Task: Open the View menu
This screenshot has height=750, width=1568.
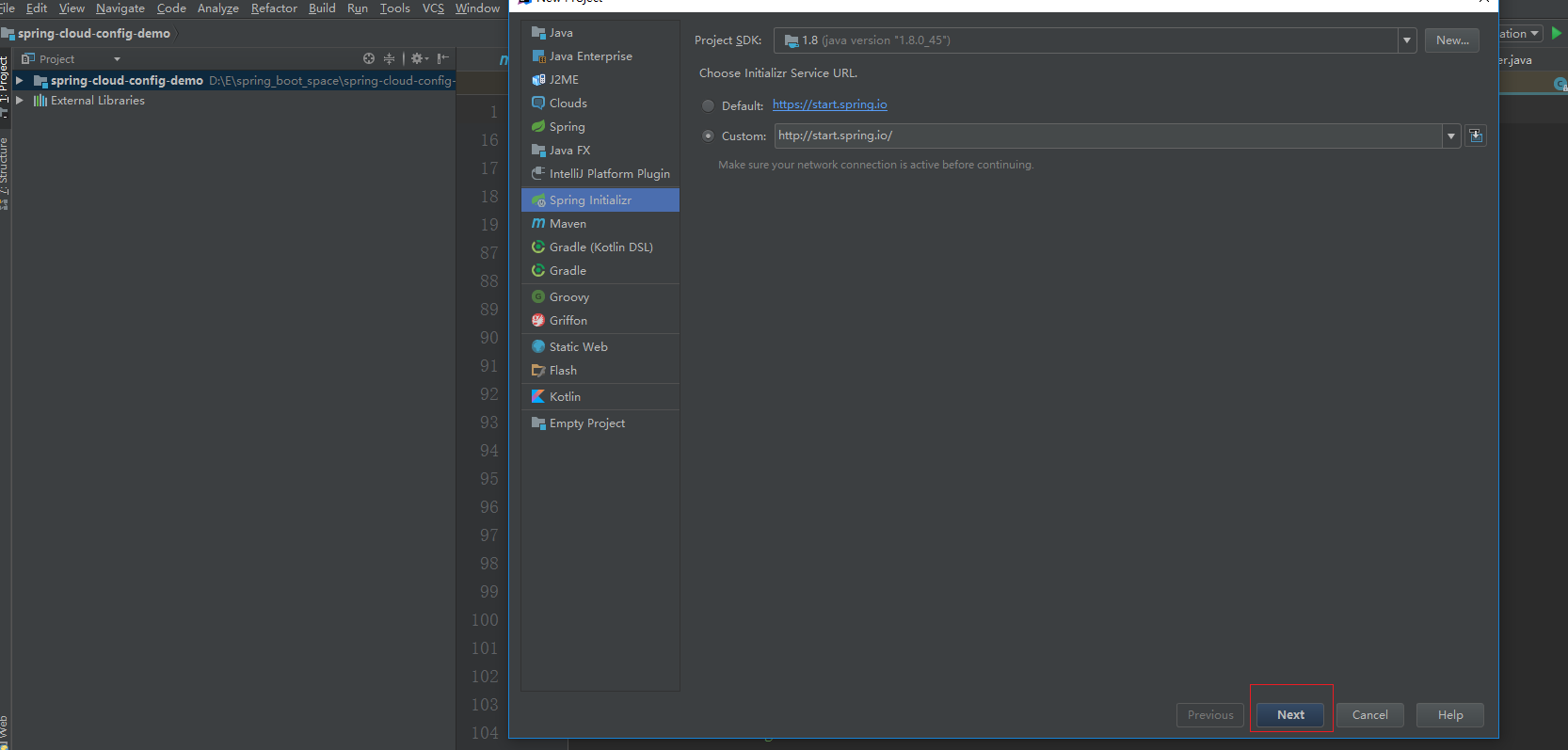Action: [x=72, y=8]
